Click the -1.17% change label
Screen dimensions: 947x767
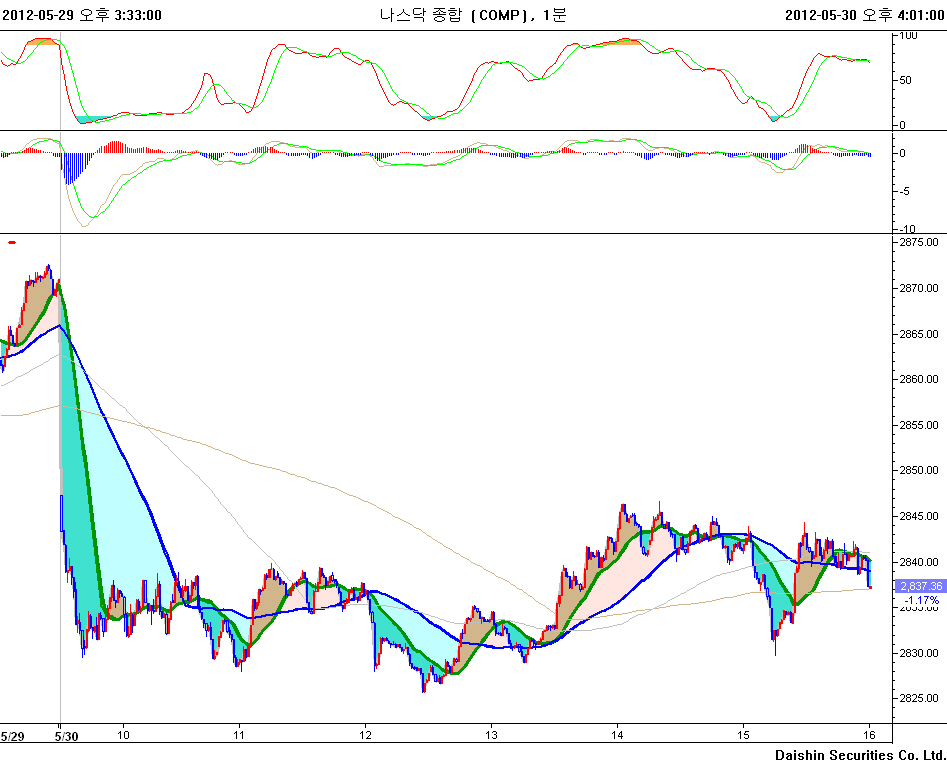pyautogui.click(x=922, y=600)
